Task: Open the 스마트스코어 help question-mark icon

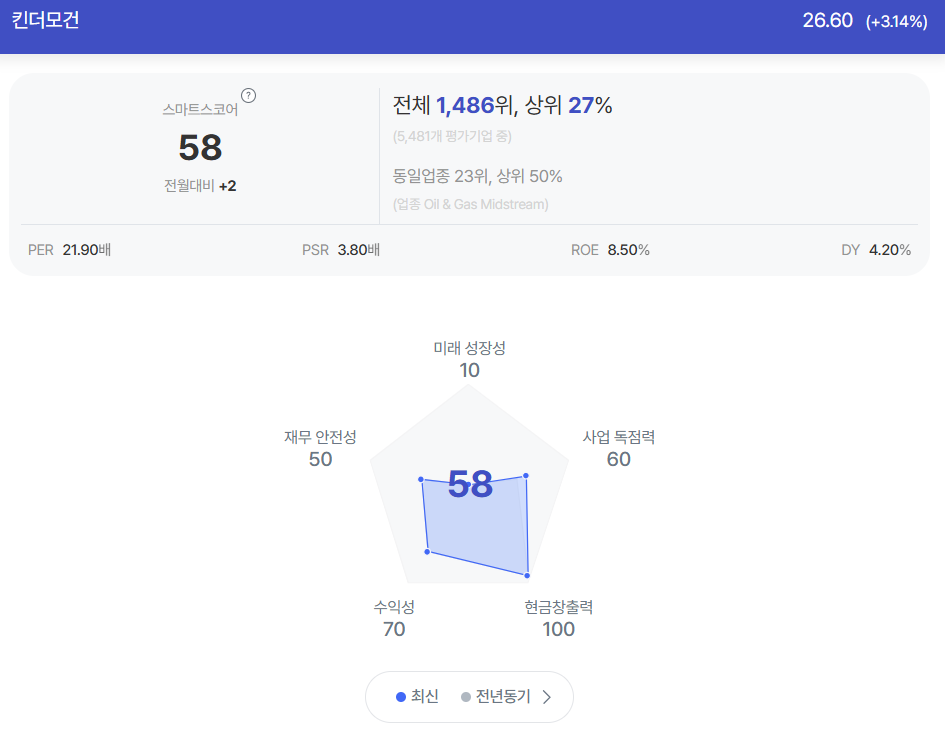Action: 248,96
